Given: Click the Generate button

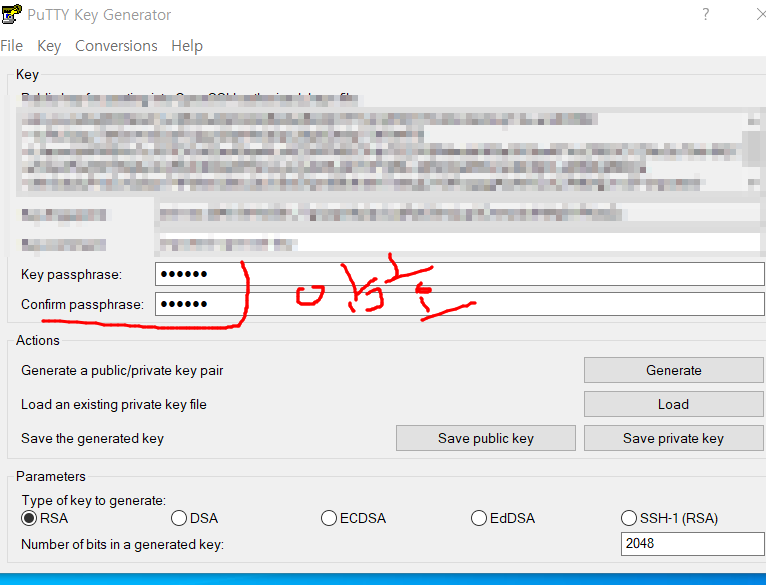Looking at the screenshot, I should [x=674, y=370].
